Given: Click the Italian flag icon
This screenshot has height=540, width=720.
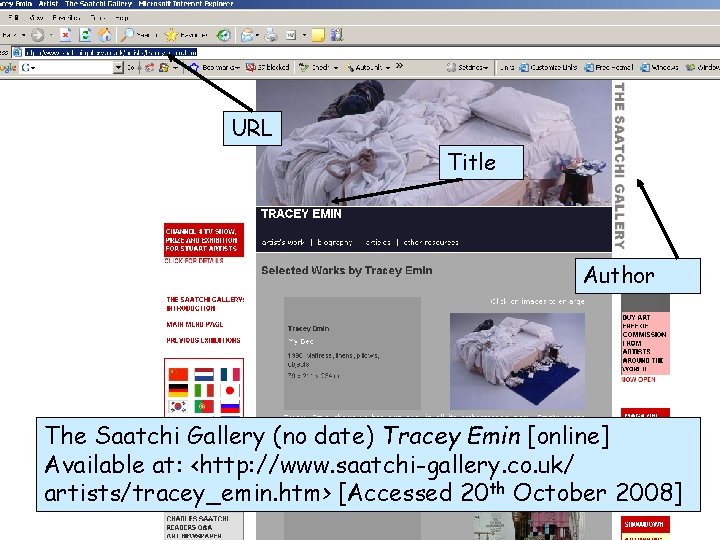Looking at the screenshot, I should [204, 391].
